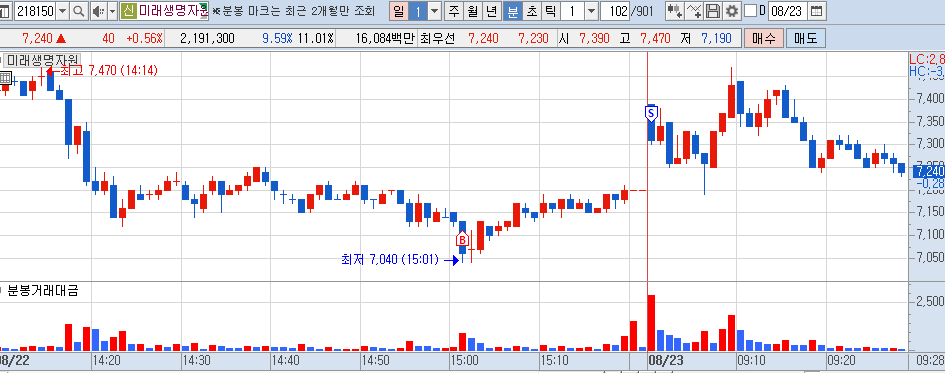Click the speaker sound alert icon

click(x=99, y=11)
